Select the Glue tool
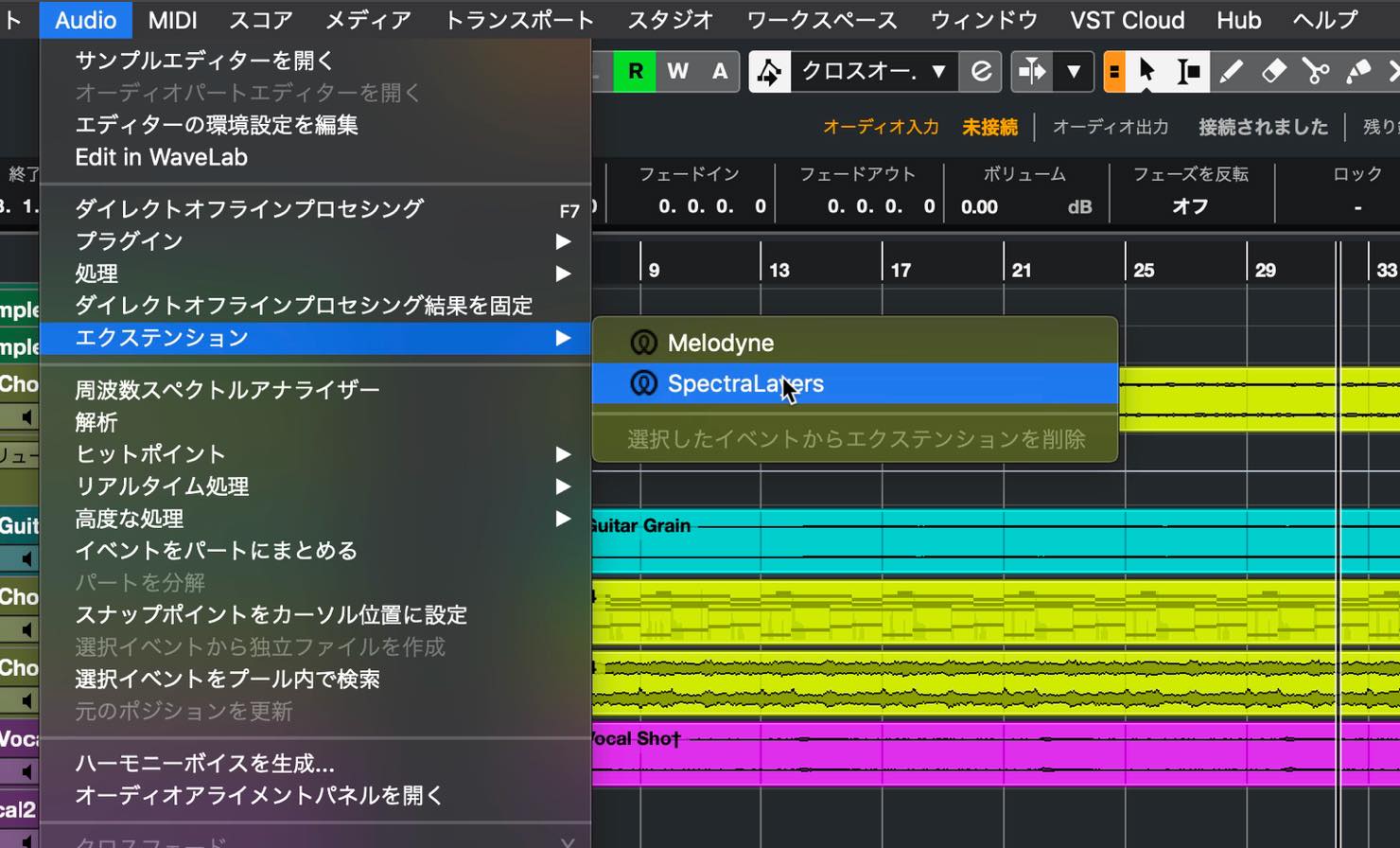 pos(1358,72)
